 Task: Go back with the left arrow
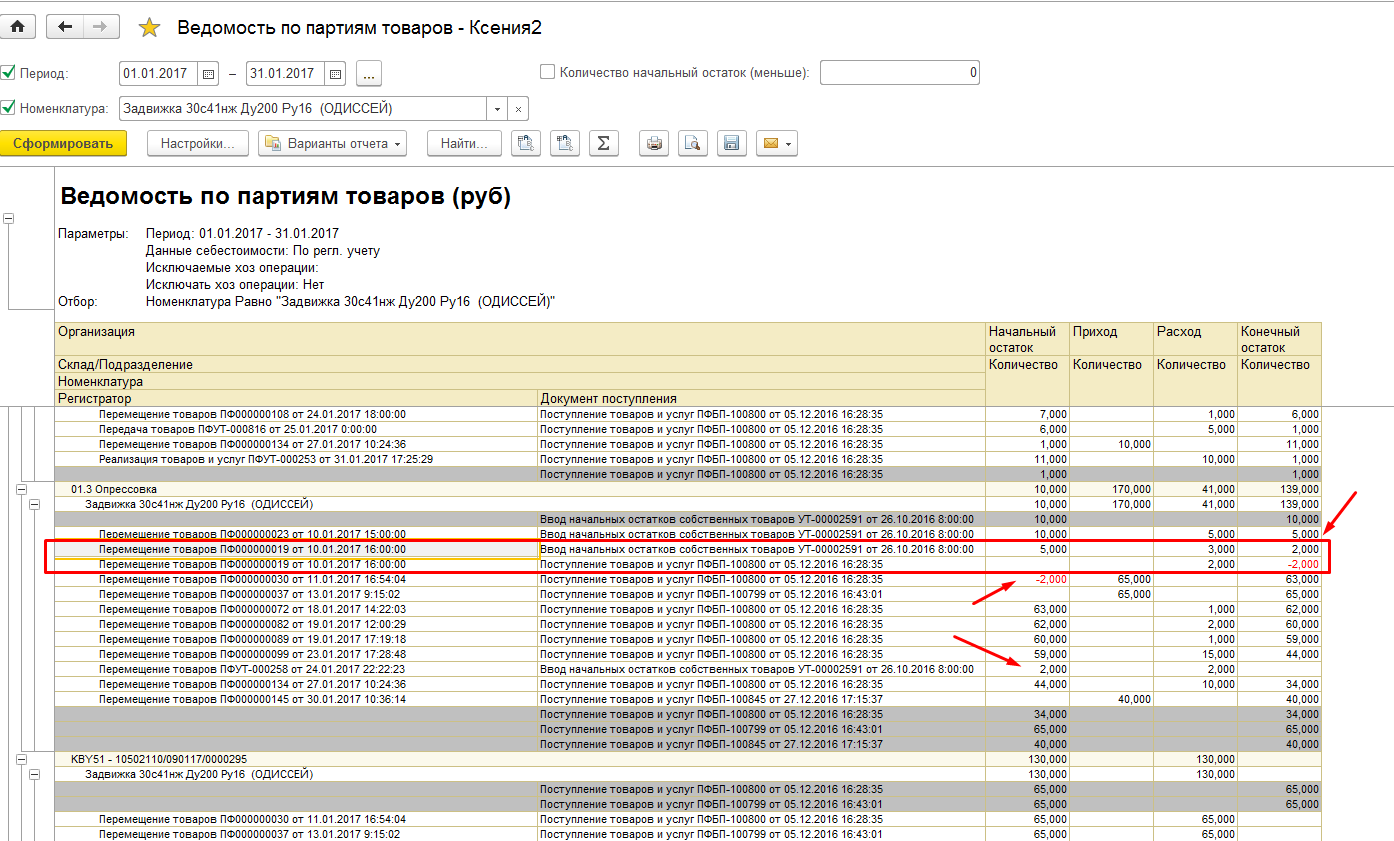(65, 27)
